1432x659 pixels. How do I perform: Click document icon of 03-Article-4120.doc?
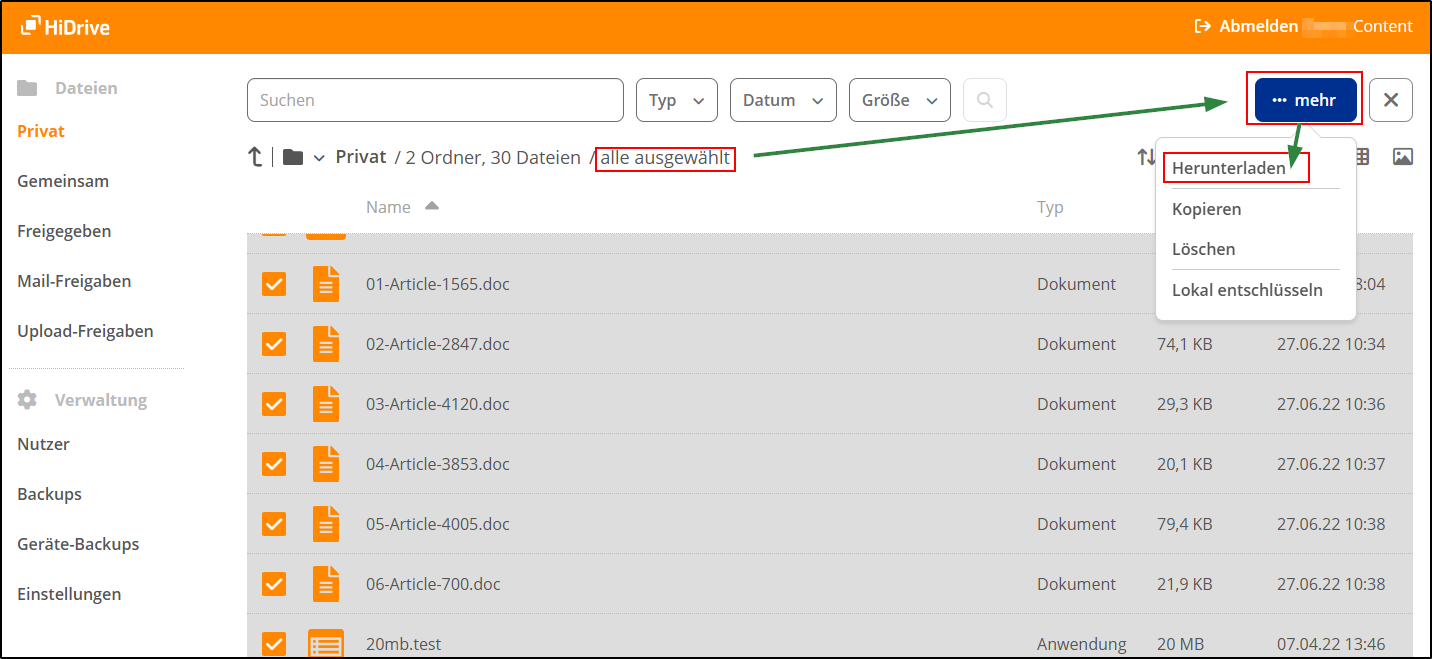(326, 404)
